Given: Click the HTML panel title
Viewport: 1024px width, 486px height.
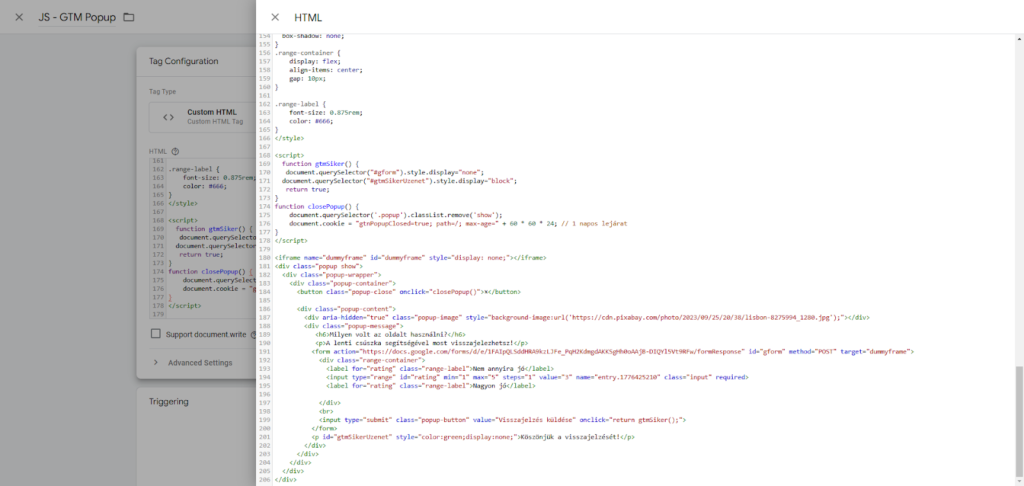Looking at the screenshot, I should pos(308,18).
